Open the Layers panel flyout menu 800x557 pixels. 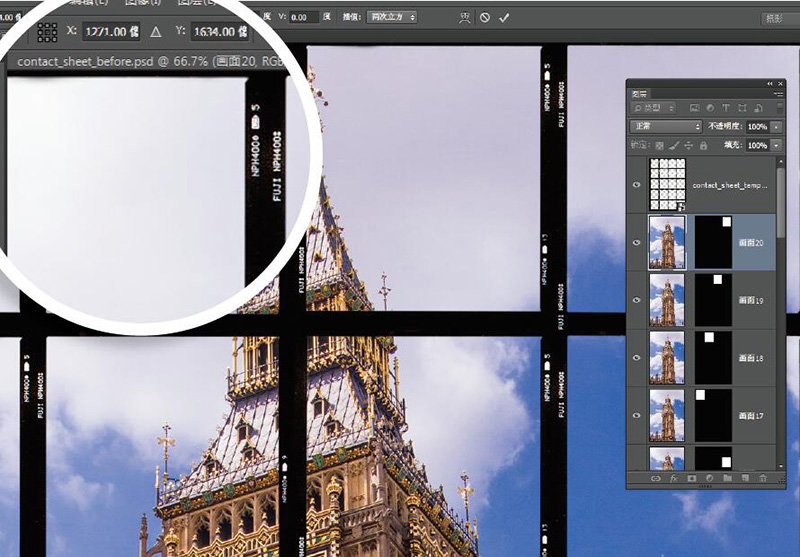(x=776, y=94)
